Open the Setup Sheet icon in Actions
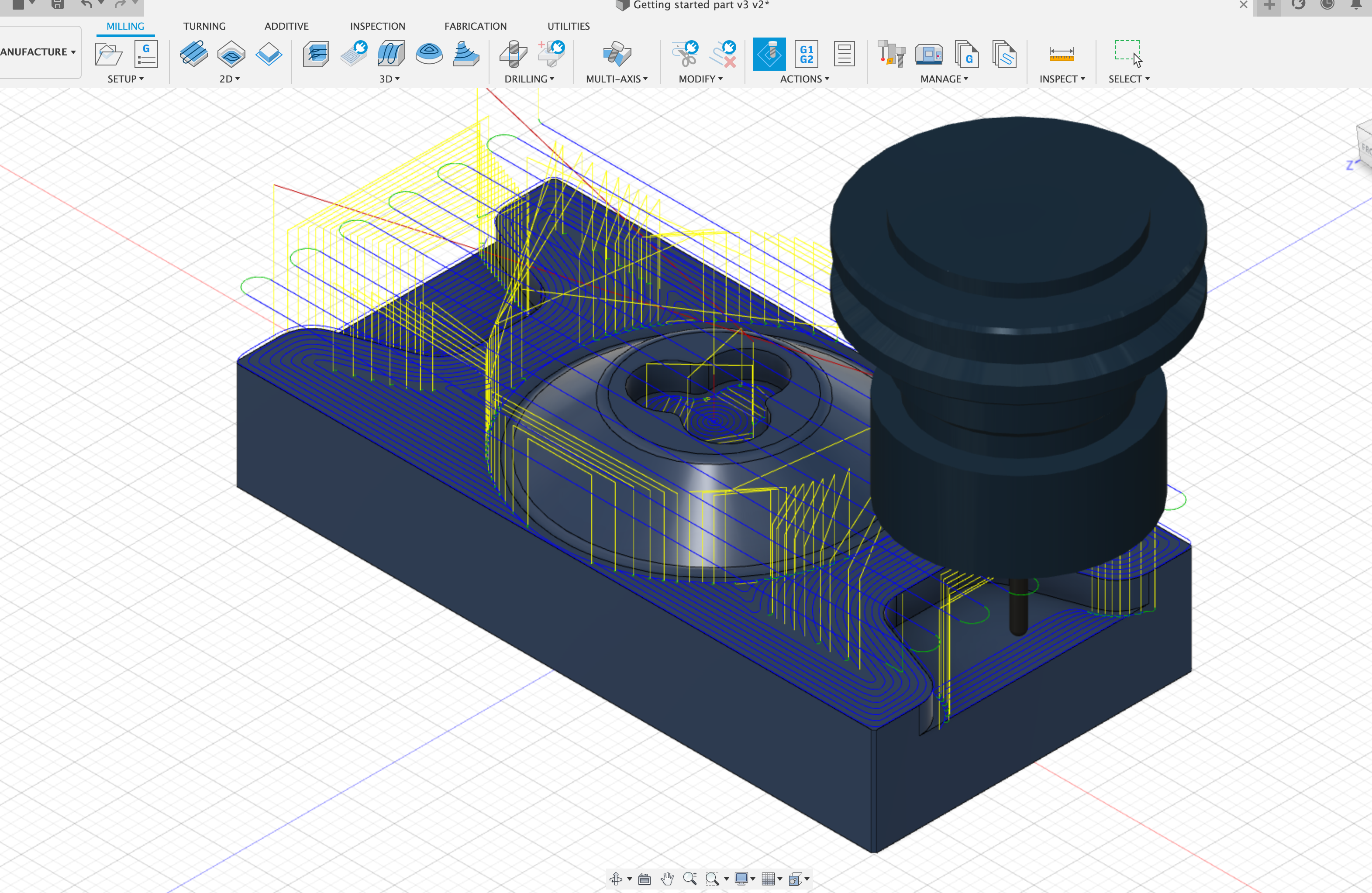This screenshot has width=1372, height=893. [x=844, y=54]
